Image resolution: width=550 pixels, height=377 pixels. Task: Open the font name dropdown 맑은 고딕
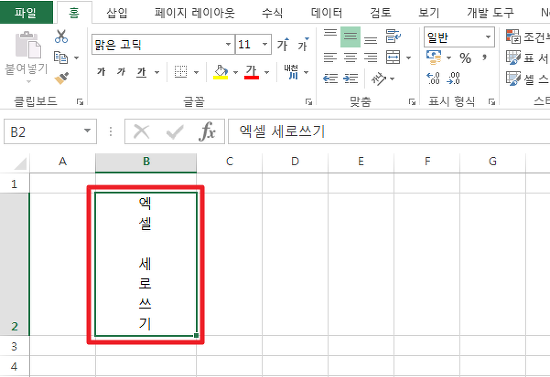pos(228,45)
